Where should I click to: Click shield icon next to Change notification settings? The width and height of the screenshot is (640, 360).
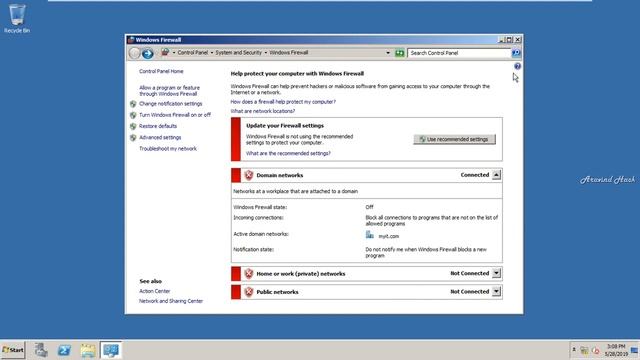tap(133, 104)
